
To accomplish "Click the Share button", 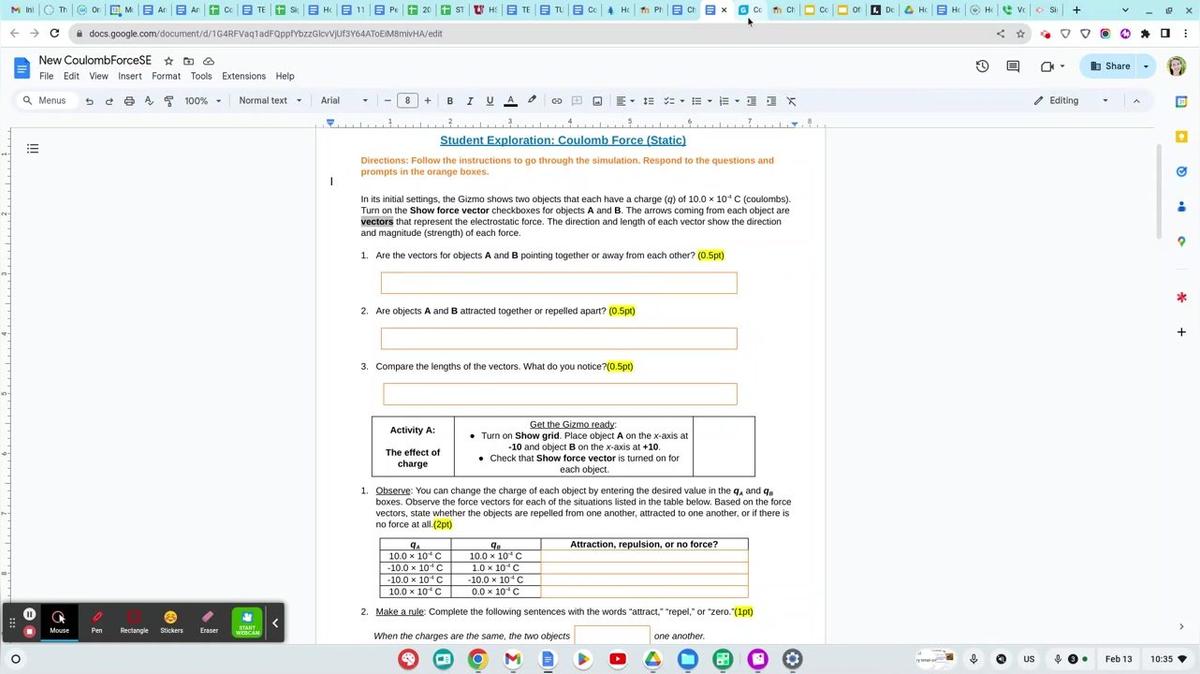I will tap(1111, 66).
